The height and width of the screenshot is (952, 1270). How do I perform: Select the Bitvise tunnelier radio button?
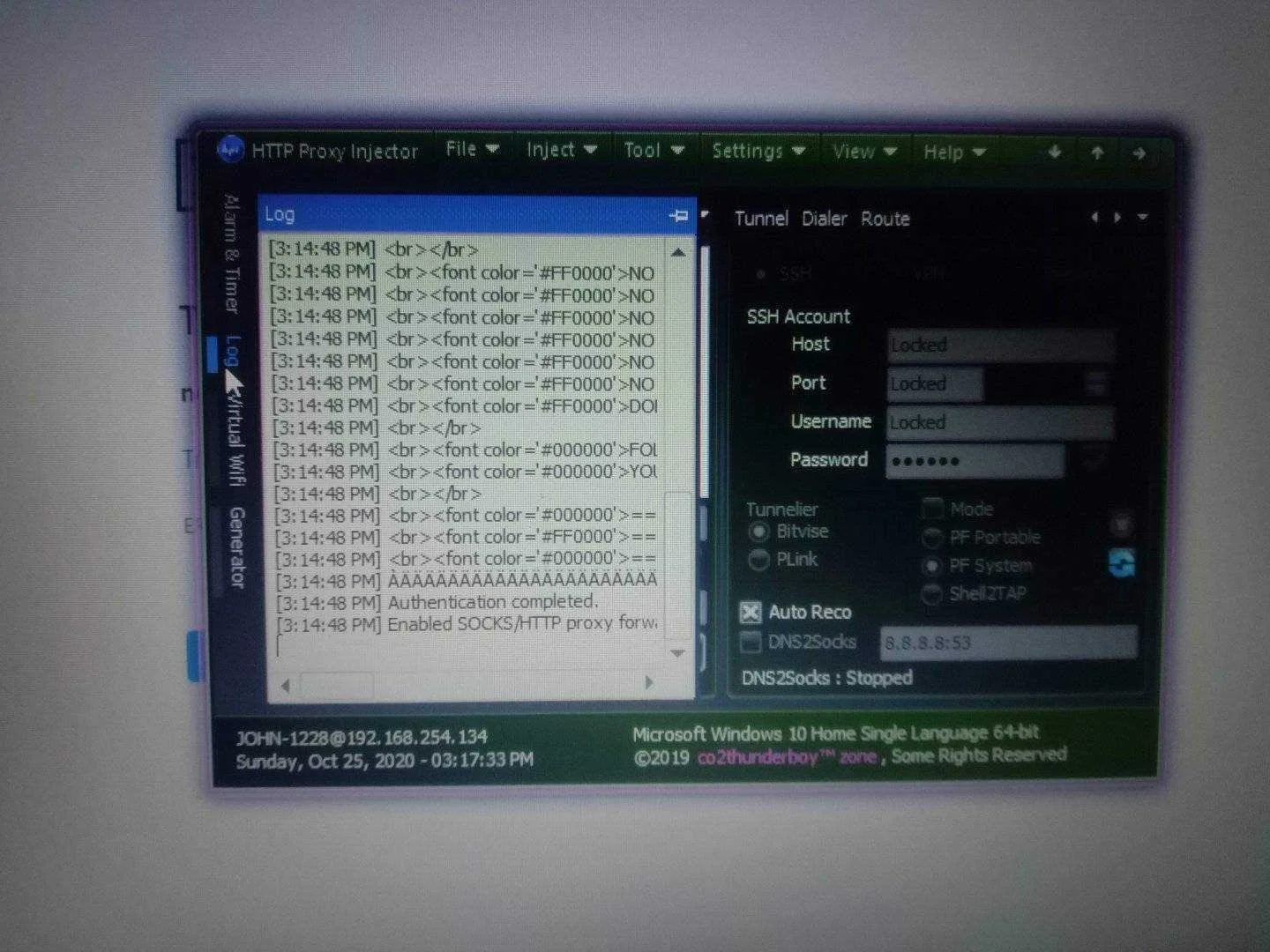(758, 532)
